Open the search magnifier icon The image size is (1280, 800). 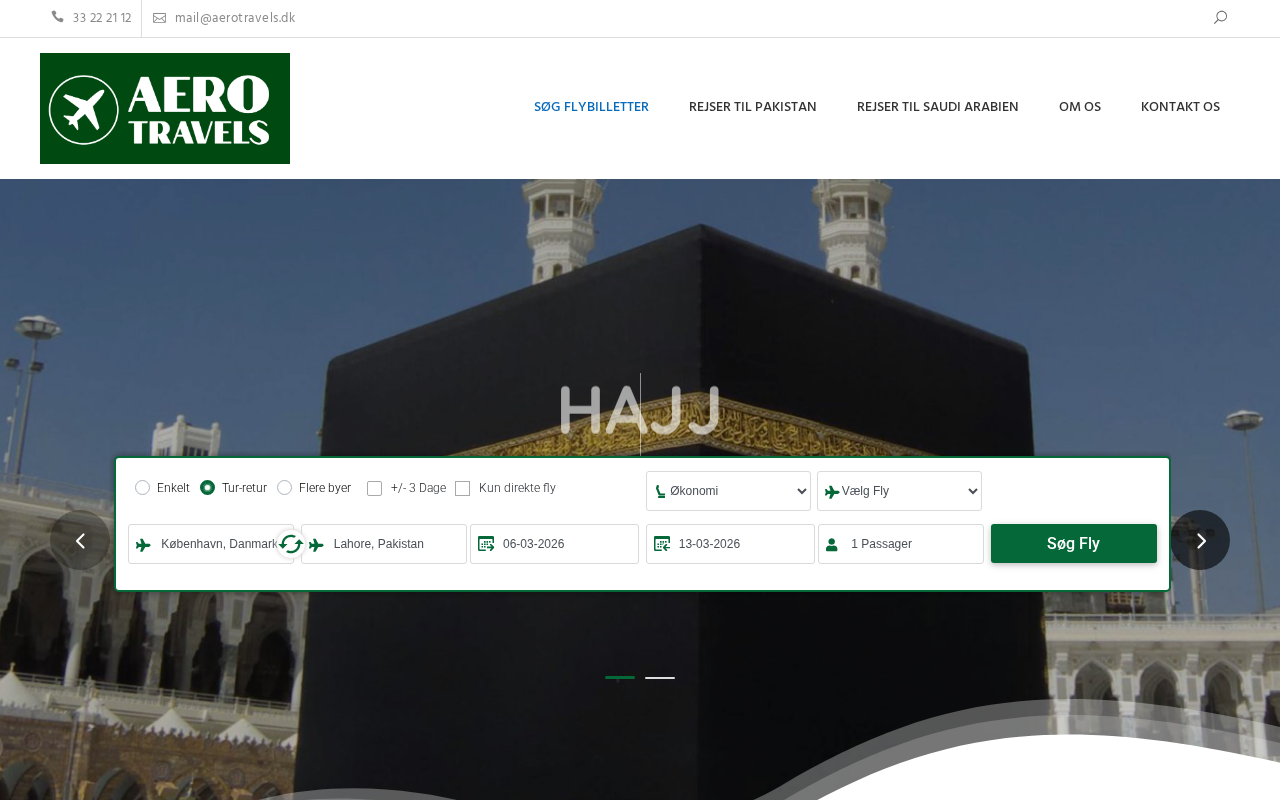[1220, 17]
